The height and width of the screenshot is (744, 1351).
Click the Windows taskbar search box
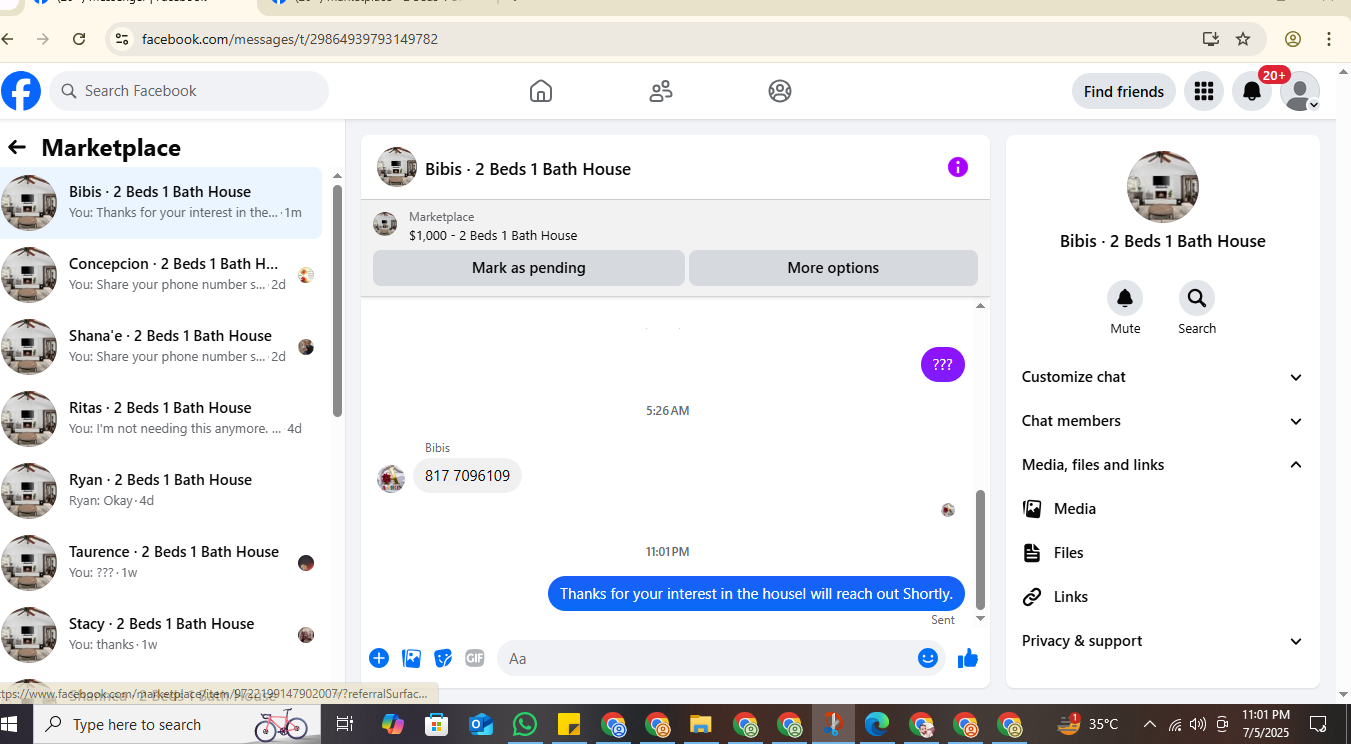[x=176, y=724]
